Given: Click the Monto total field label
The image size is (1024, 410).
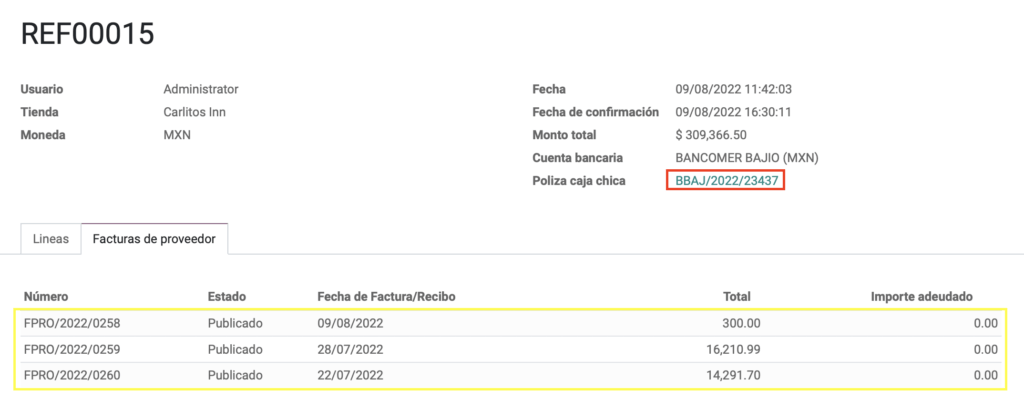Looking at the screenshot, I should click(564, 135).
